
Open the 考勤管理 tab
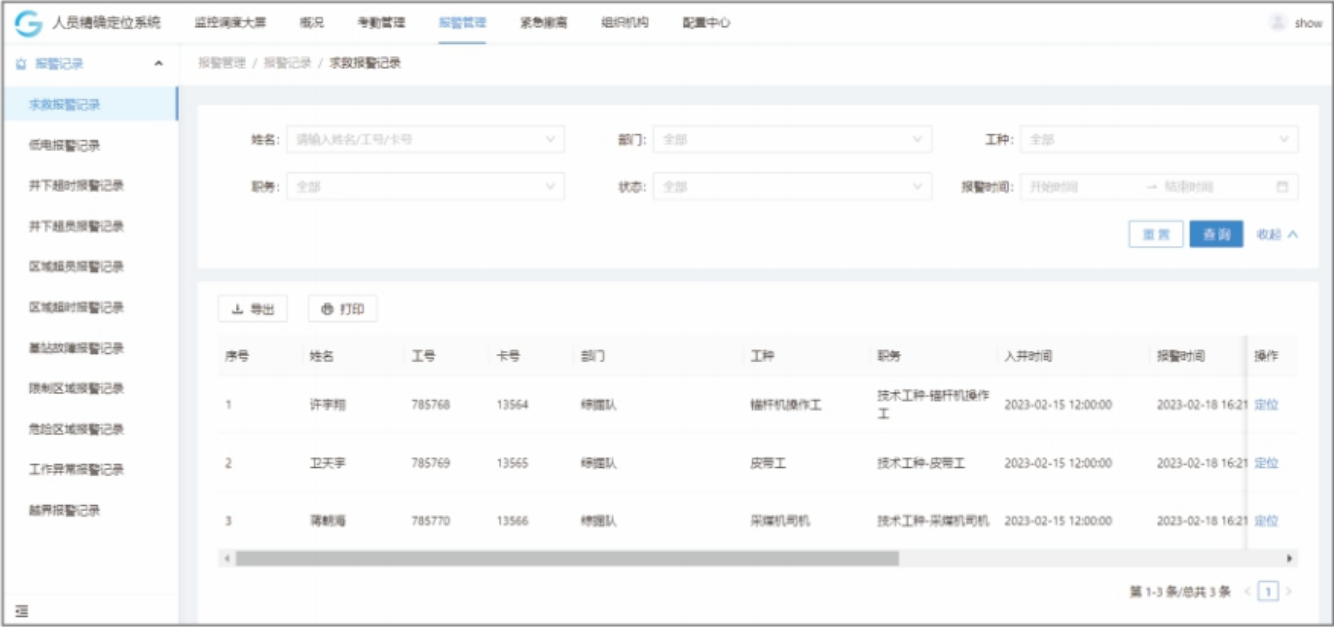(381, 23)
